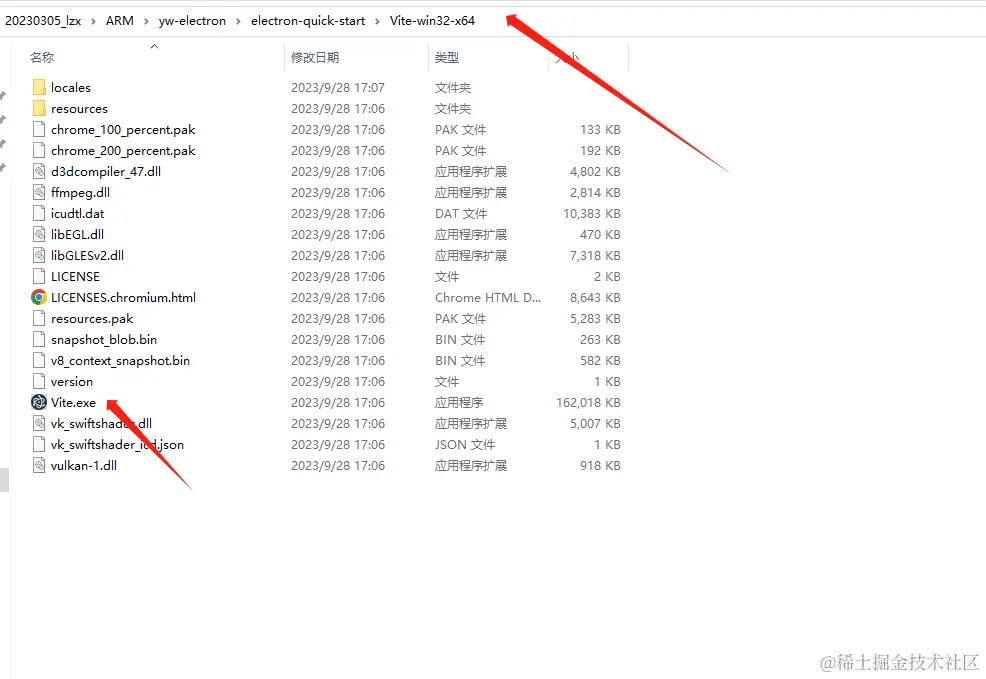The width and height of the screenshot is (986, 679).
Task: Go to ARM in the address path
Action: pos(119,21)
